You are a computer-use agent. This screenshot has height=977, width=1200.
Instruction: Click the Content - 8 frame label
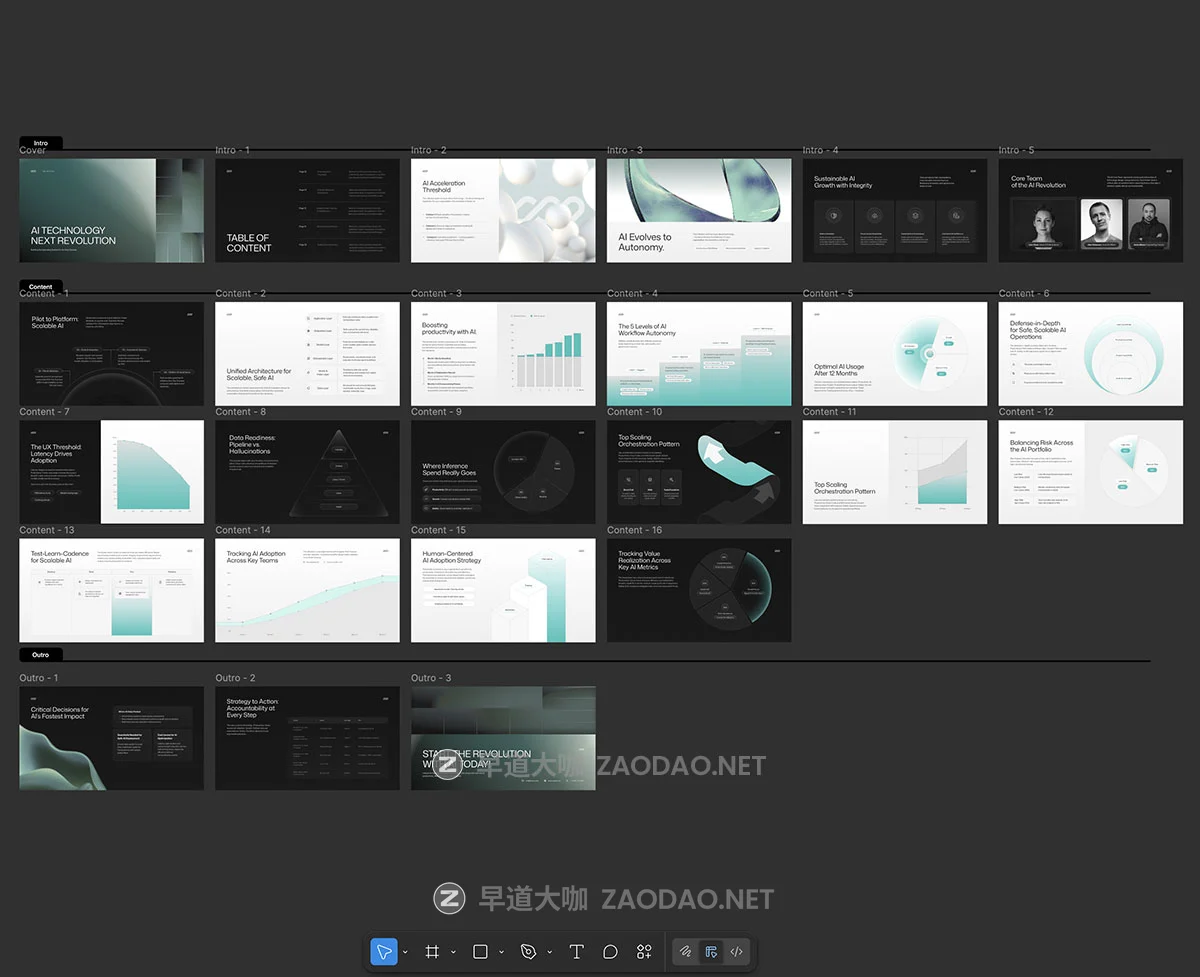(x=241, y=412)
